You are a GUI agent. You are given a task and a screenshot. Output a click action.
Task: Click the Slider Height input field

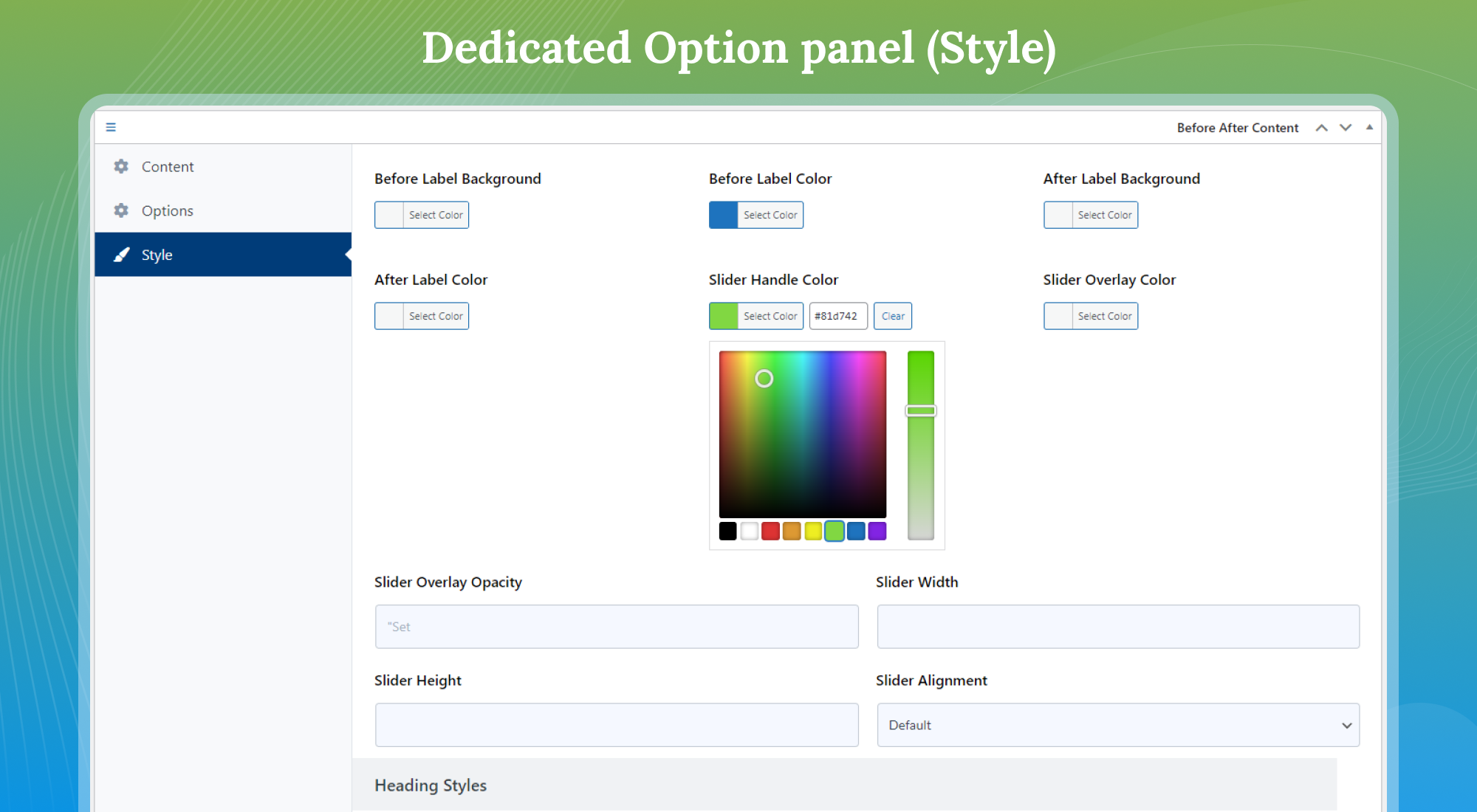coord(617,725)
